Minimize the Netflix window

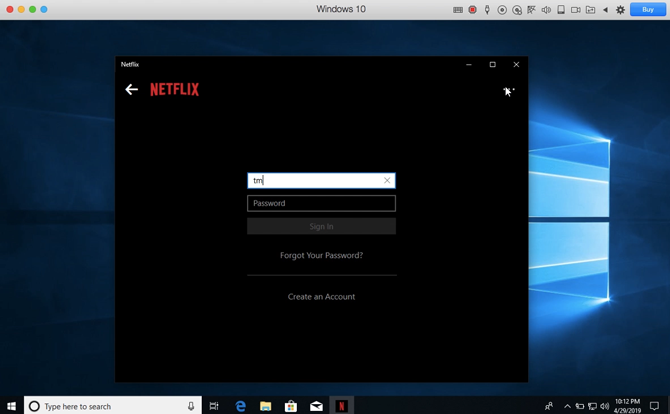(x=469, y=65)
